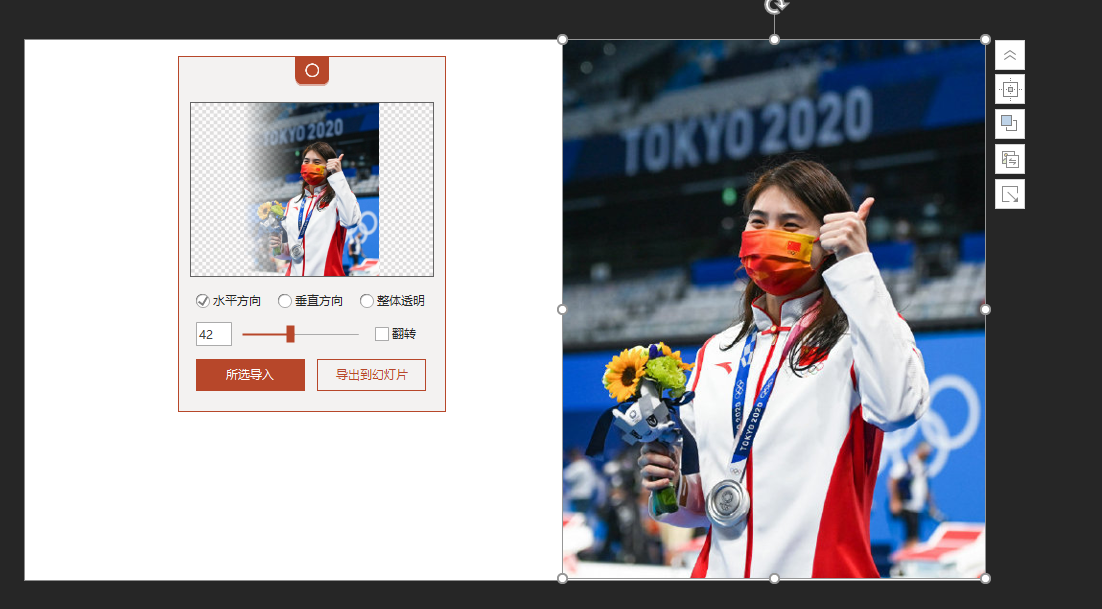The height and width of the screenshot is (609, 1102).
Task: Click the 所选导入 button
Action: tap(250, 375)
